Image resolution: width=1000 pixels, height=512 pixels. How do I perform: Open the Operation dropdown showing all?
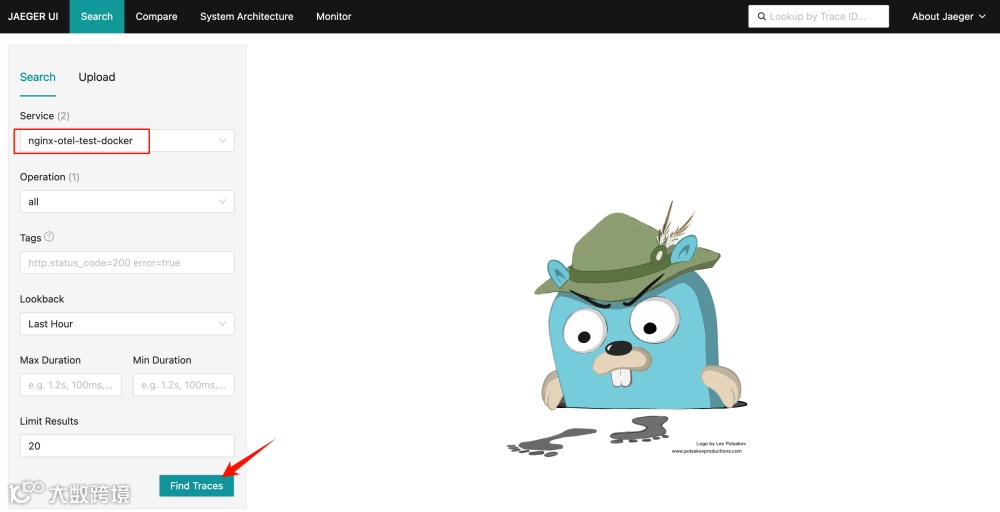coord(127,201)
